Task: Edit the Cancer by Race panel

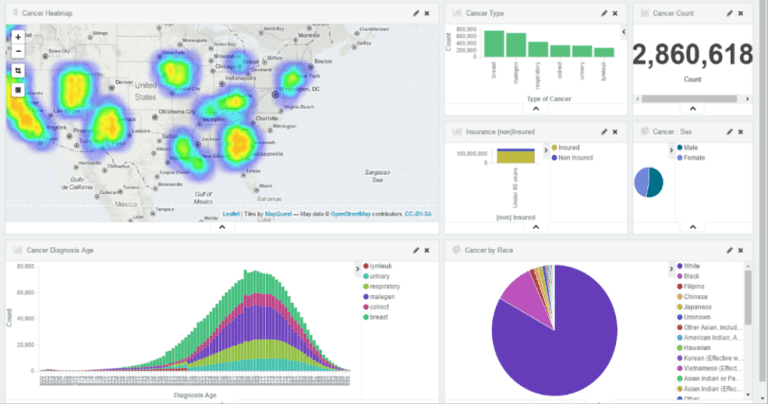Action: 730,249
